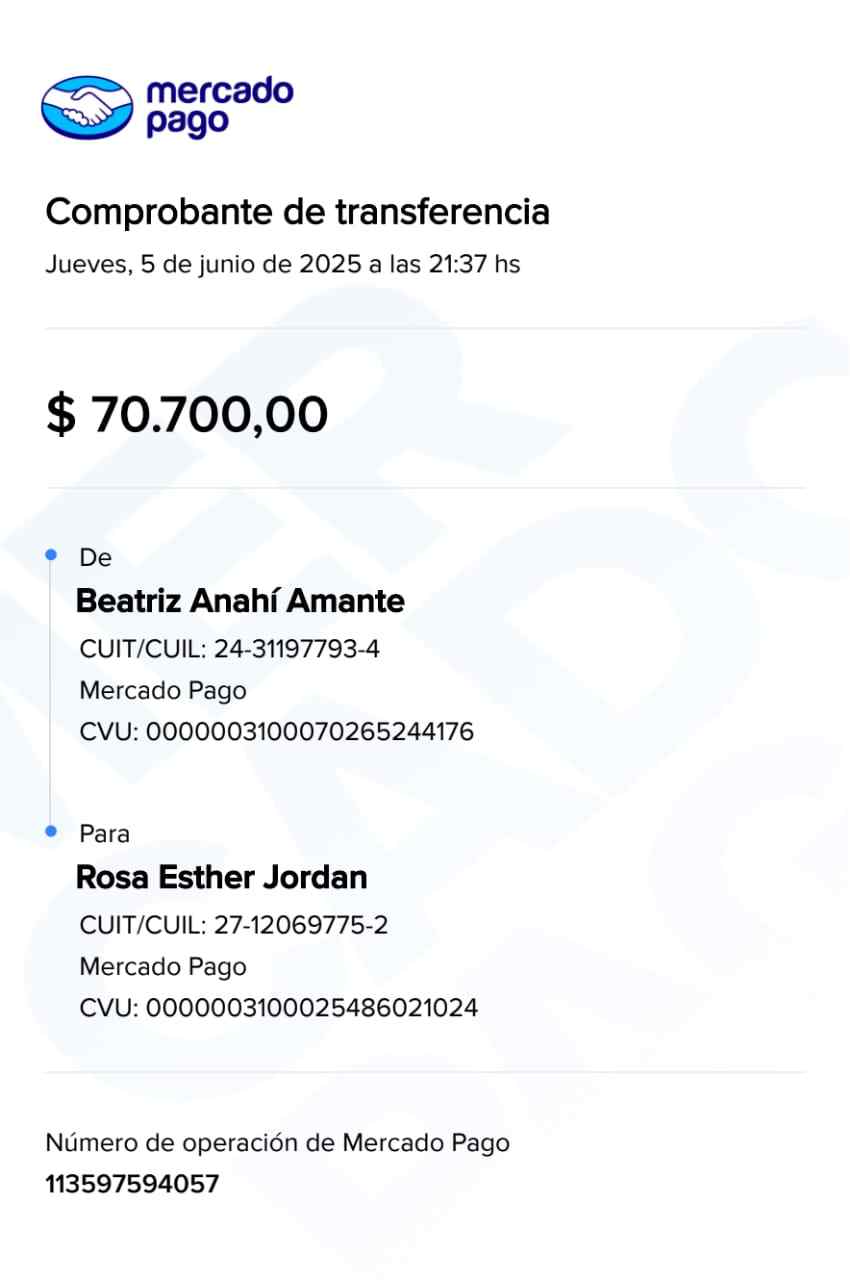The height and width of the screenshot is (1280, 850).
Task: Click the blue bullet beside Para
Action: pos(51,830)
